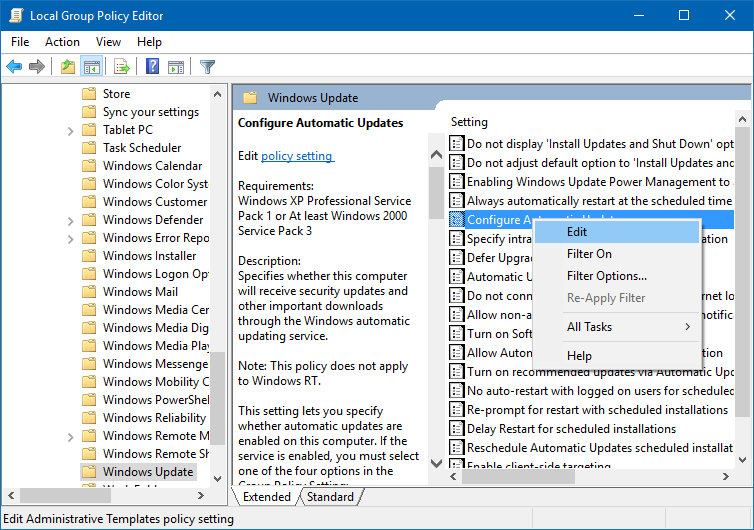Click icon of Specify intranet policy row
Screen dimensions: 754x530
pos(456,238)
